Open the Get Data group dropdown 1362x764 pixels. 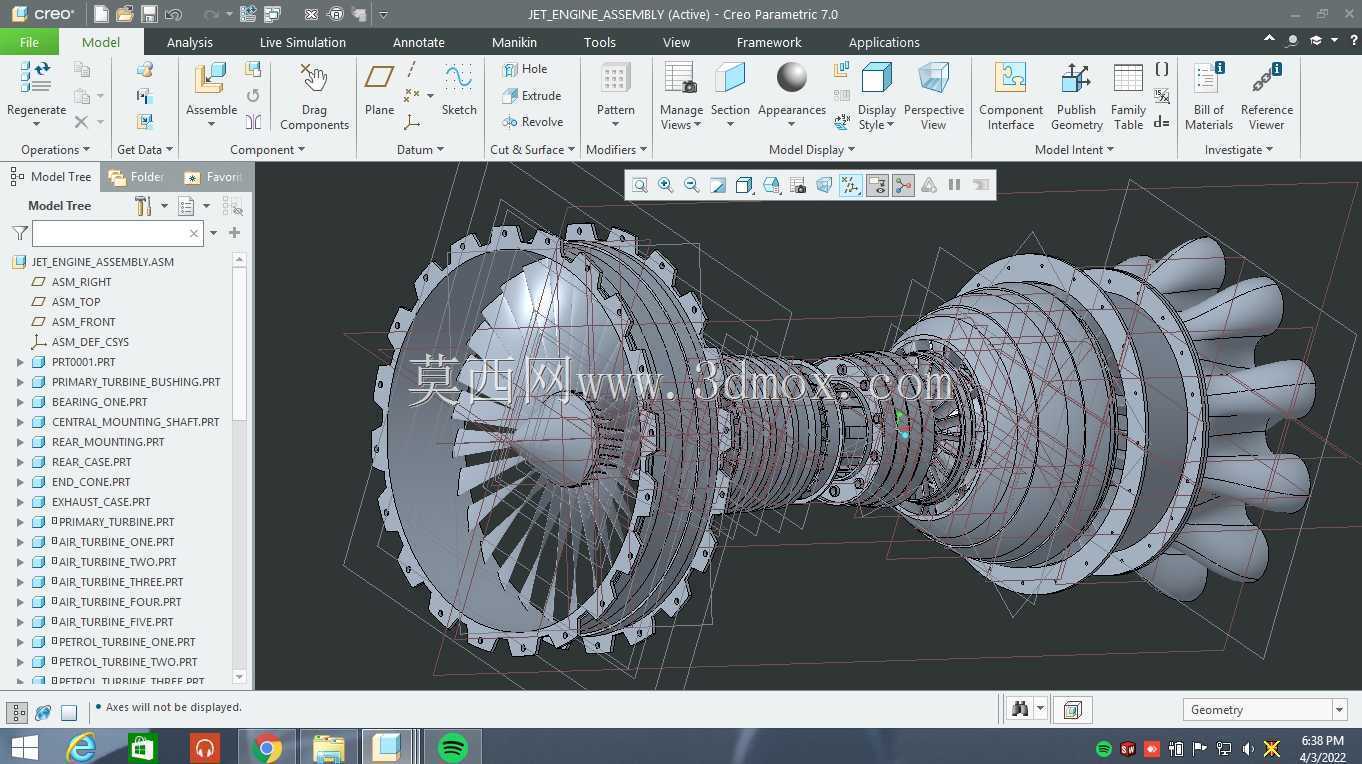[145, 150]
